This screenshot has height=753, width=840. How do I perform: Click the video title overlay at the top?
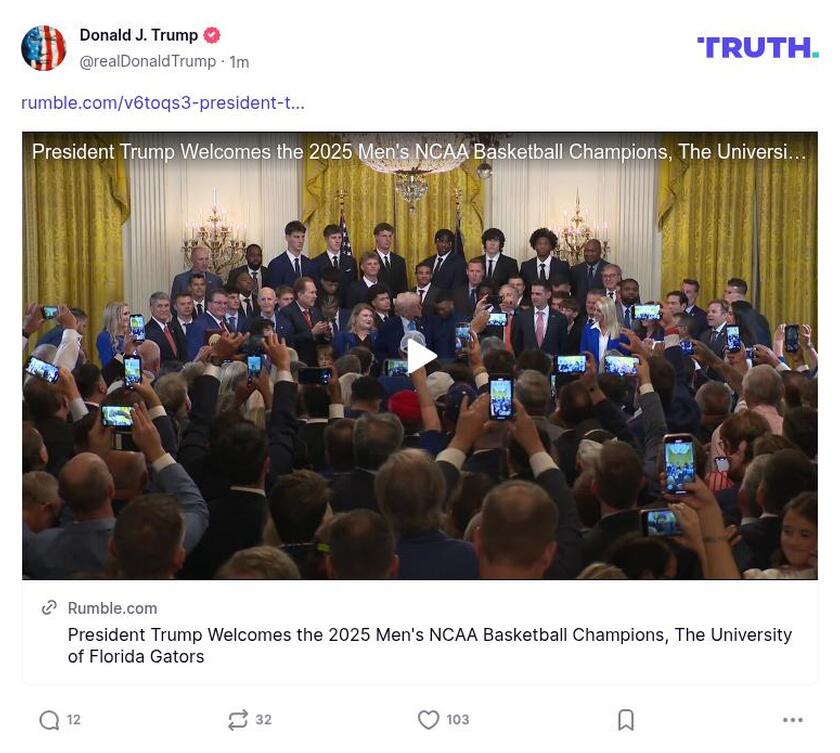point(420,152)
